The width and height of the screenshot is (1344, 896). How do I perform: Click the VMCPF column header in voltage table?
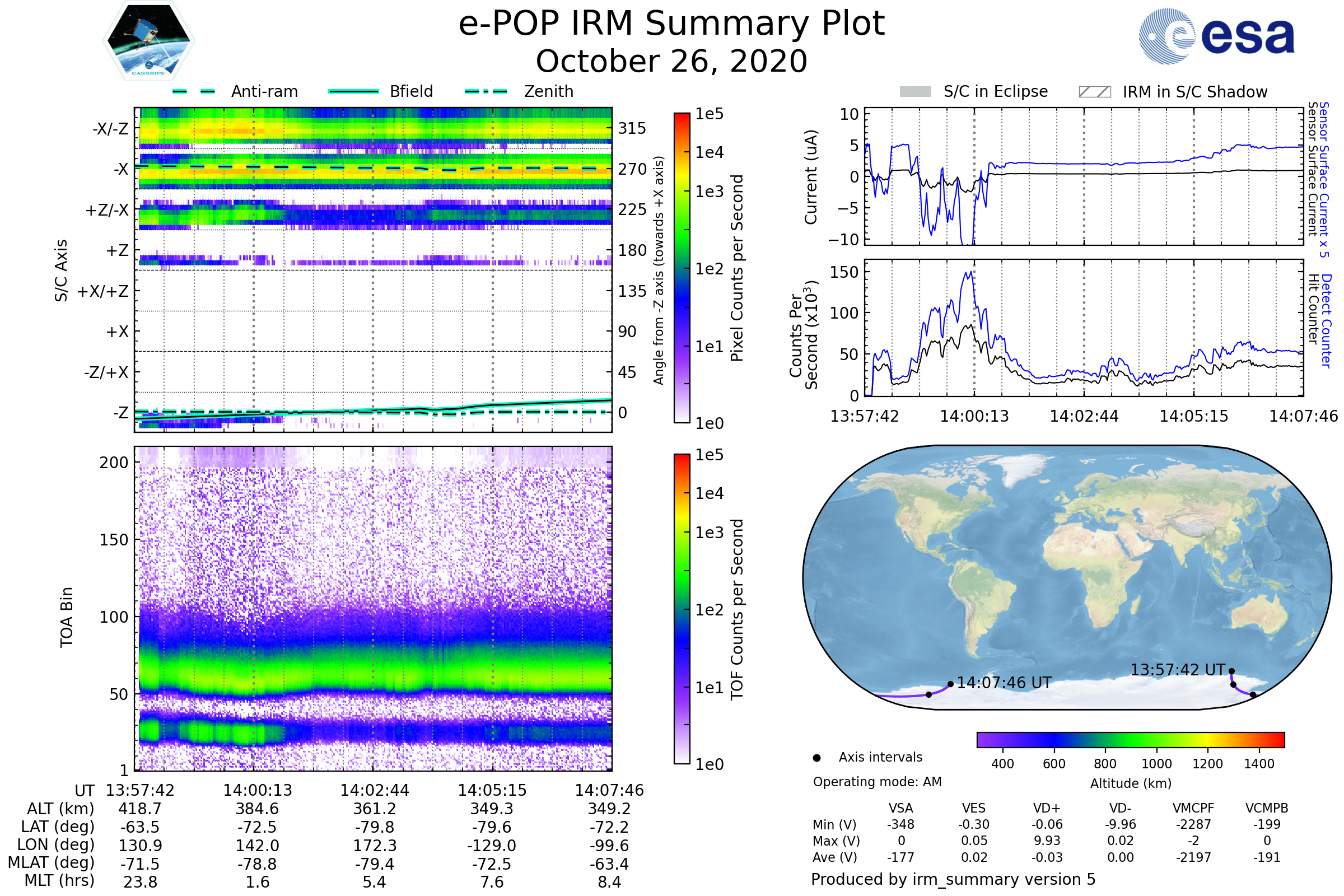[x=1193, y=808]
